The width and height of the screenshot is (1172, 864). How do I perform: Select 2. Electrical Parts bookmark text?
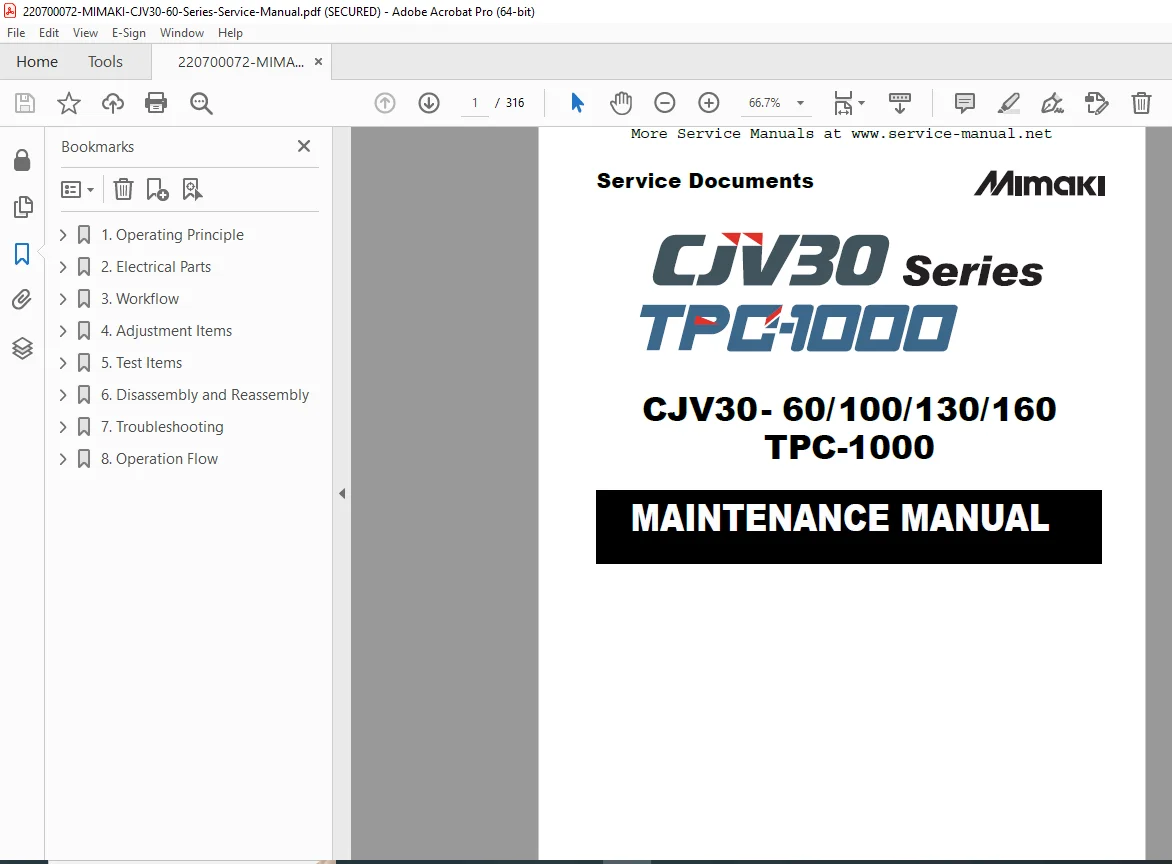click(156, 267)
